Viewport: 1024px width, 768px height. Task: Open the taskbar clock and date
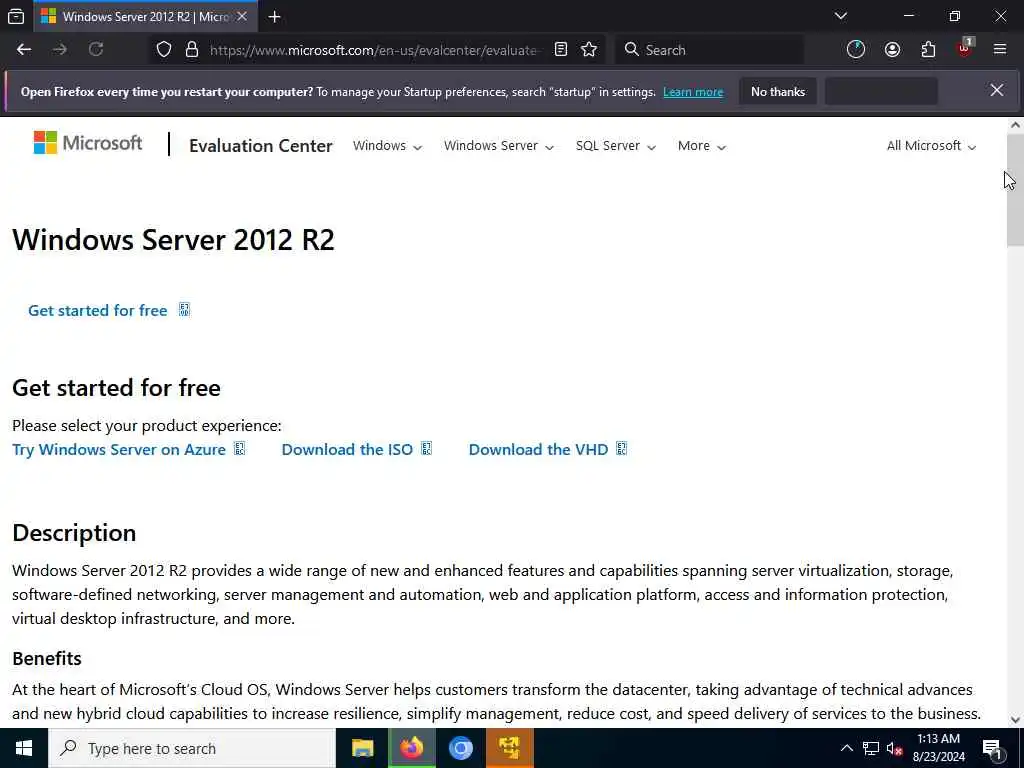coord(938,748)
